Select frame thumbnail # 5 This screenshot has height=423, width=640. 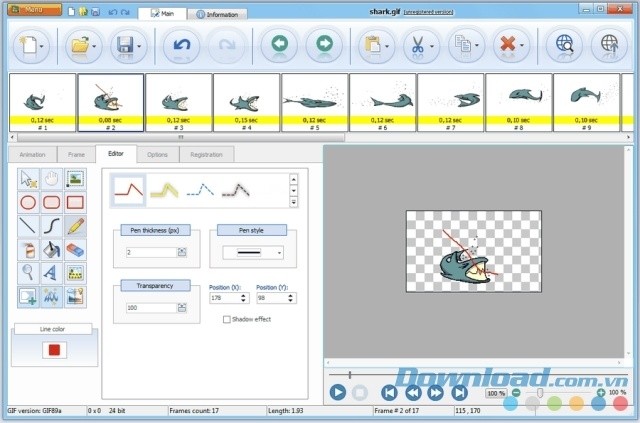click(x=314, y=102)
